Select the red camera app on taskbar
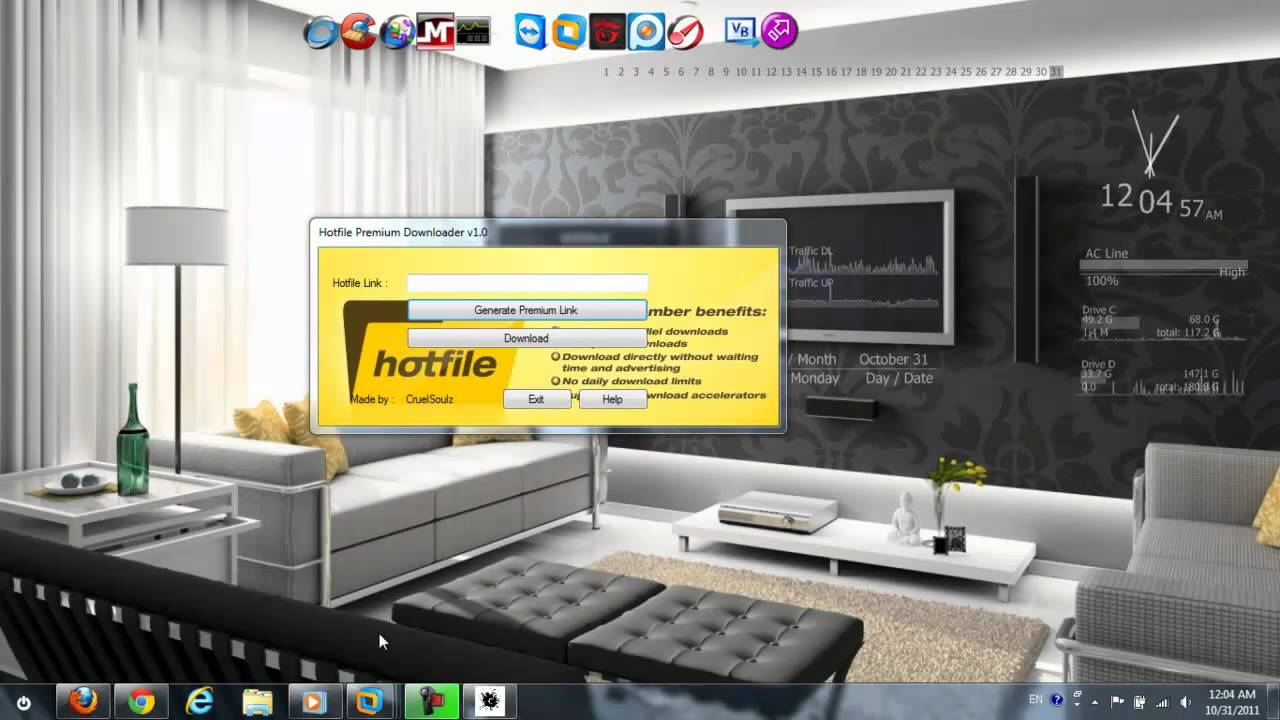 (x=431, y=702)
